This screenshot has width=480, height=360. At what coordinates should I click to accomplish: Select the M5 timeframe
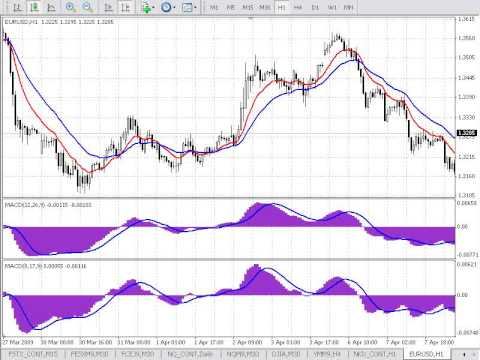[x=230, y=7]
